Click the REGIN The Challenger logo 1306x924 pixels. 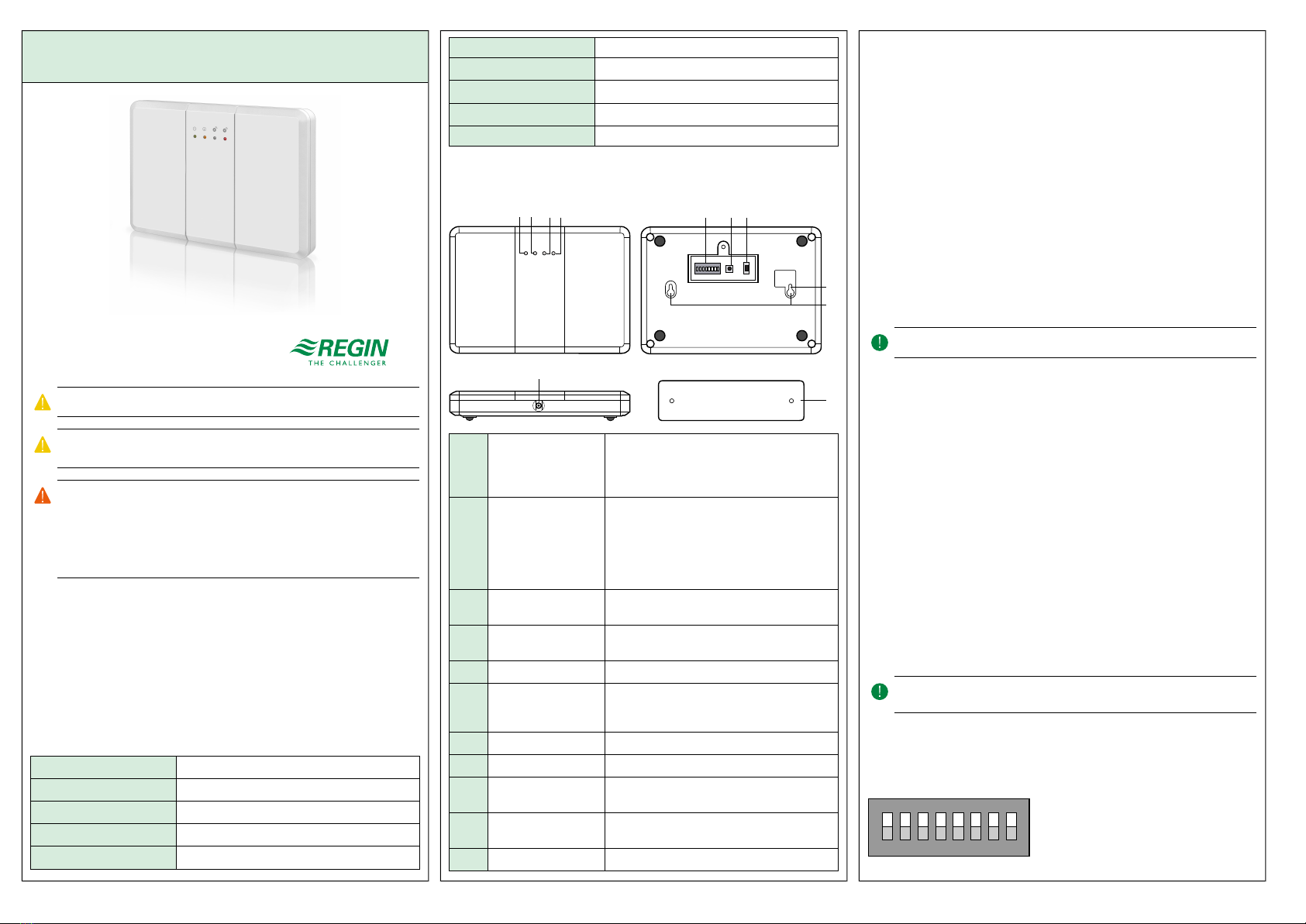(x=339, y=352)
